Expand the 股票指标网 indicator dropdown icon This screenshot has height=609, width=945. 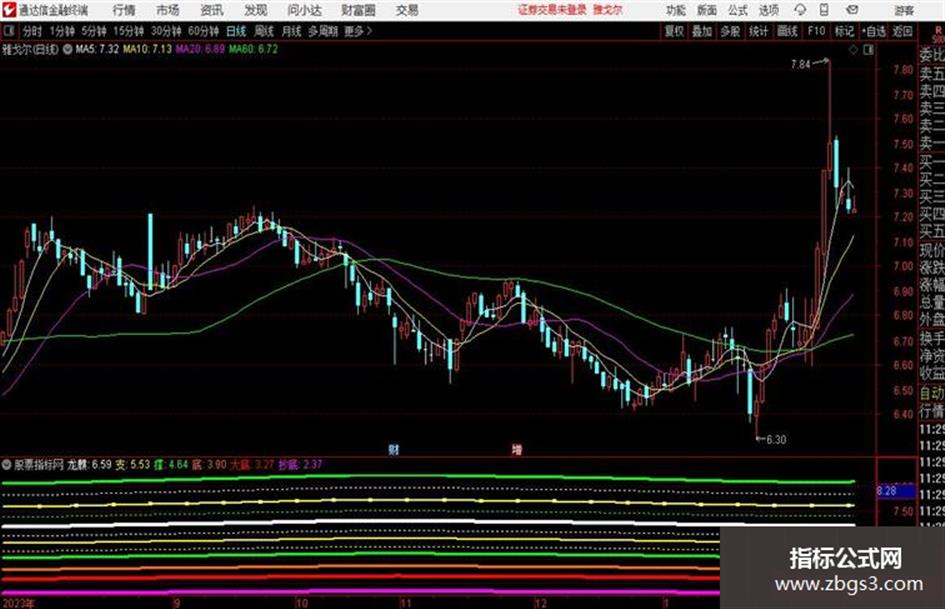point(7,464)
